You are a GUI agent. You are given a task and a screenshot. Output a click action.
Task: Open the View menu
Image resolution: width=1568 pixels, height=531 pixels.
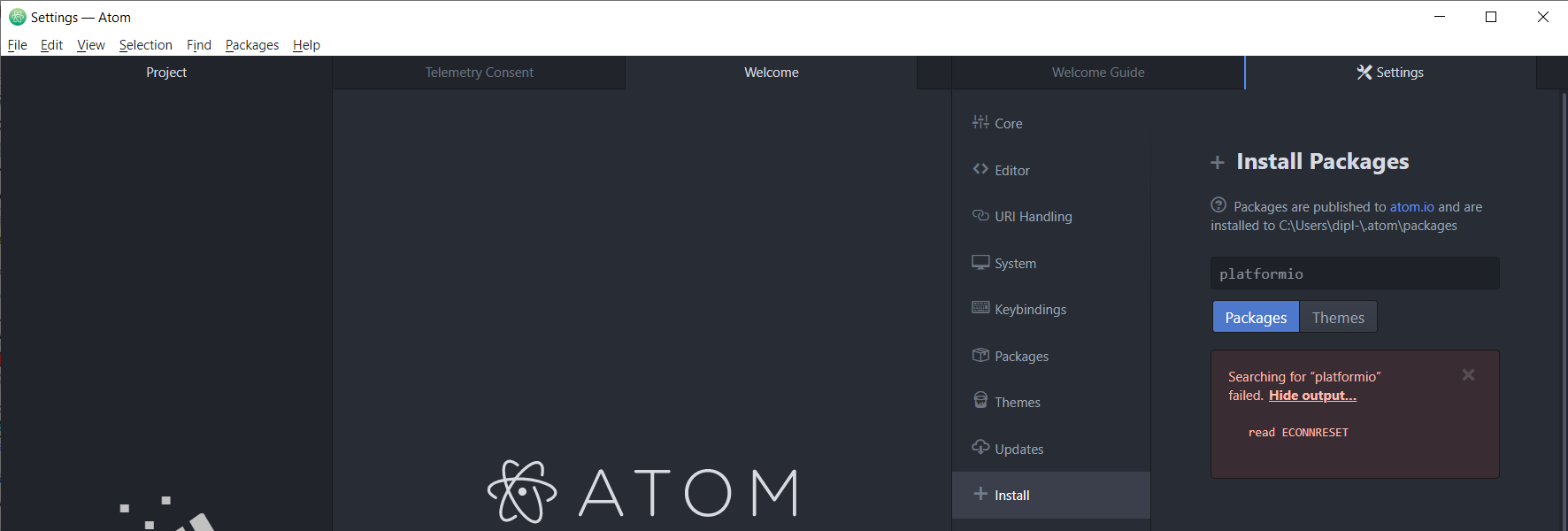coord(91,45)
